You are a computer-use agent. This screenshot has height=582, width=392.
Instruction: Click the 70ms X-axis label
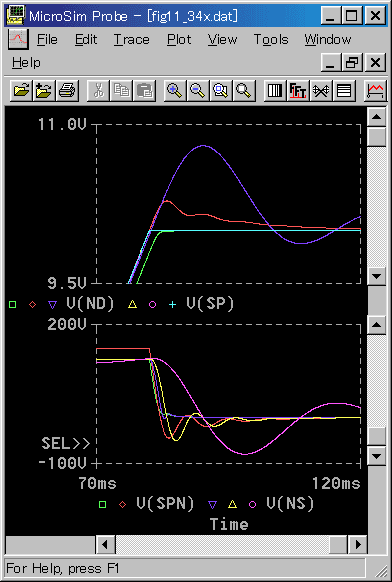97,483
